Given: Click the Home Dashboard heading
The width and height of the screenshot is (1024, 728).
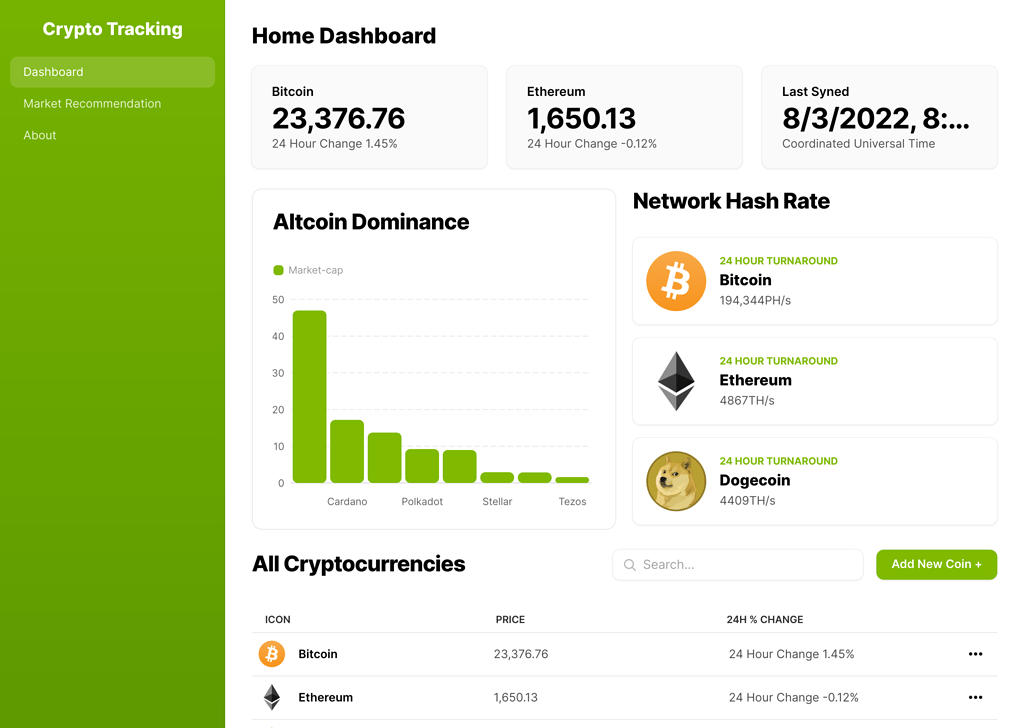Looking at the screenshot, I should coord(343,35).
